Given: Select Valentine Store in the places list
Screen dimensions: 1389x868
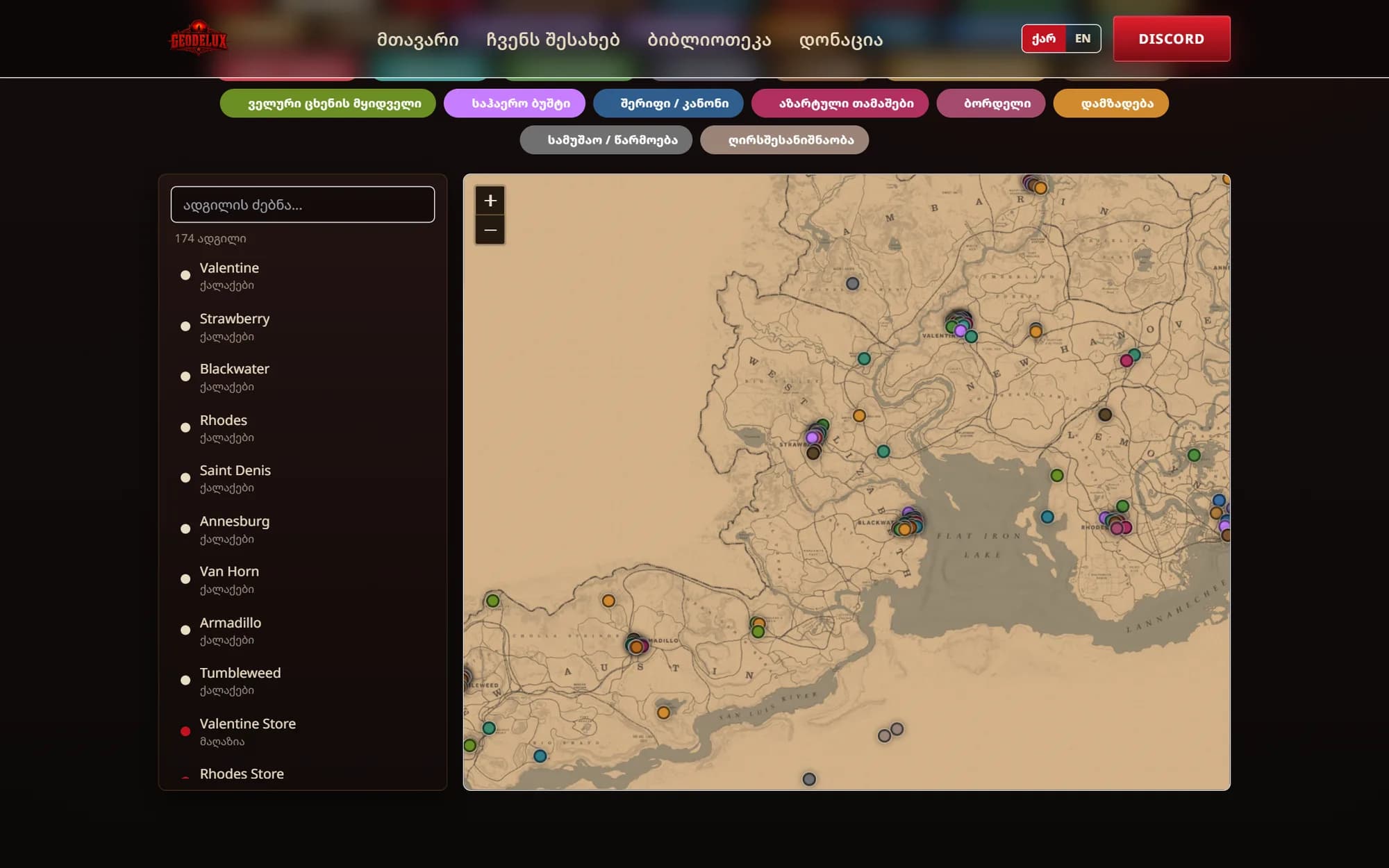Looking at the screenshot, I should click(303, 731).
